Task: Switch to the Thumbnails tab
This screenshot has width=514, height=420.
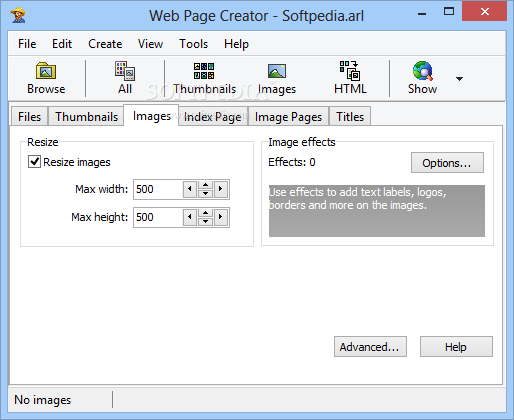Action: [x=86, y=117]
